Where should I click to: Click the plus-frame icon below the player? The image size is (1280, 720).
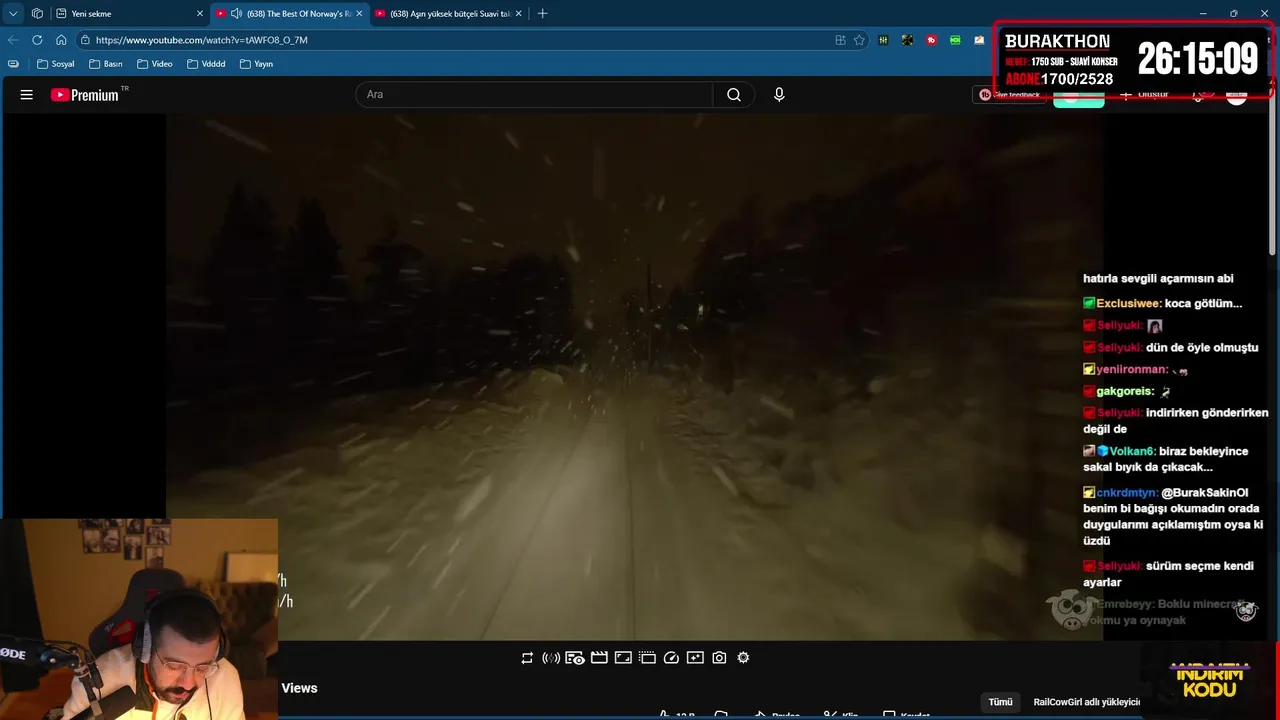(x=695, y=658)
